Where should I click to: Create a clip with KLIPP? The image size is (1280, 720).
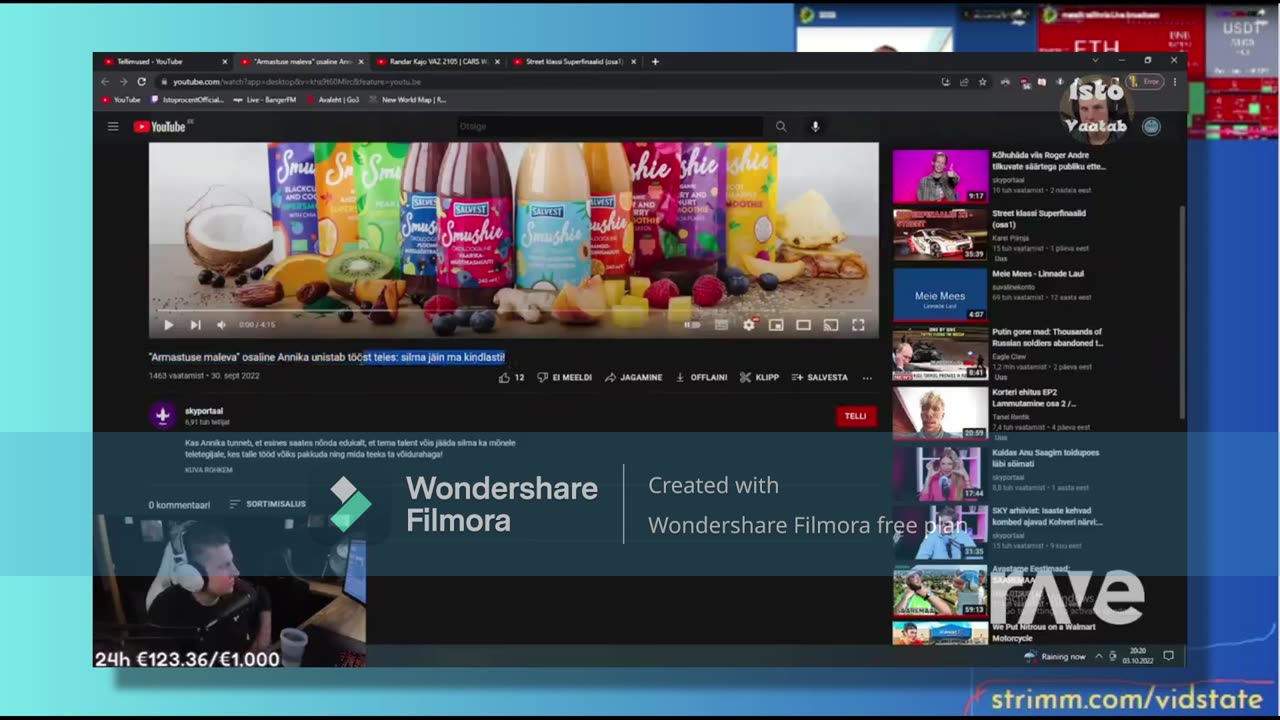coord(760,378)
